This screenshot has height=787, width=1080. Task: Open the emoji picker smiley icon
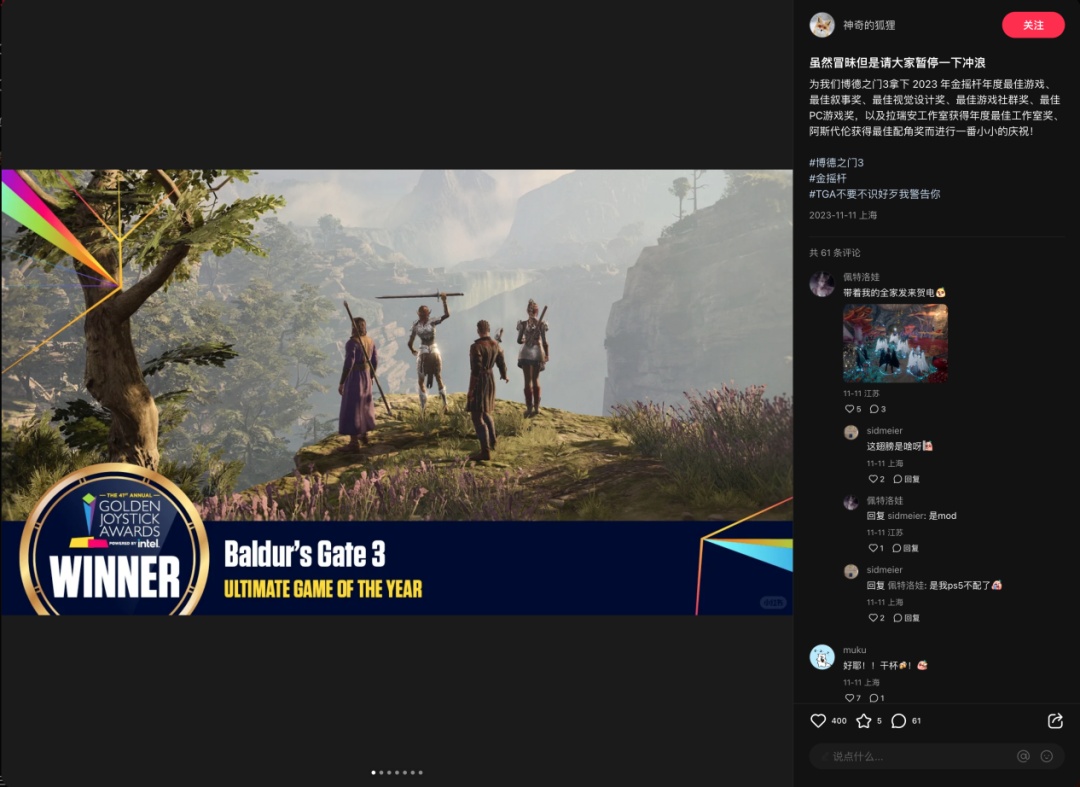click(1047, 756)
